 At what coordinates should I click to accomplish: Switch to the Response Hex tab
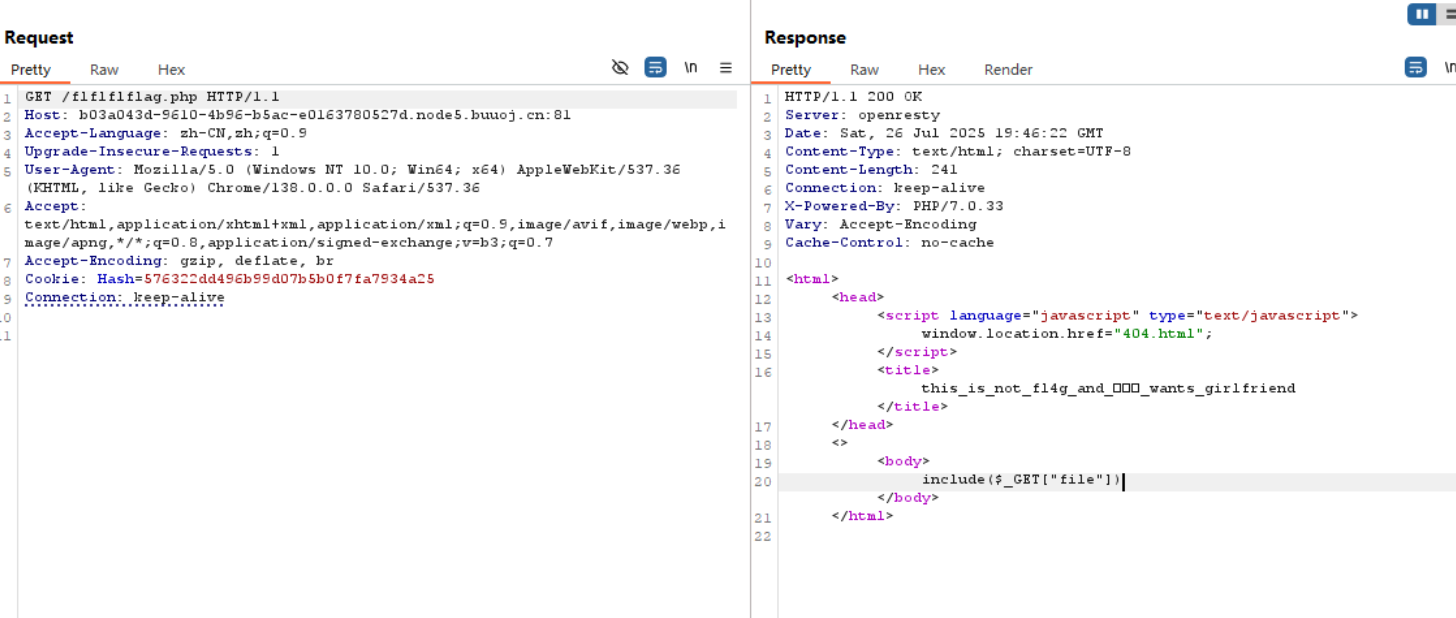coord(931,70)
